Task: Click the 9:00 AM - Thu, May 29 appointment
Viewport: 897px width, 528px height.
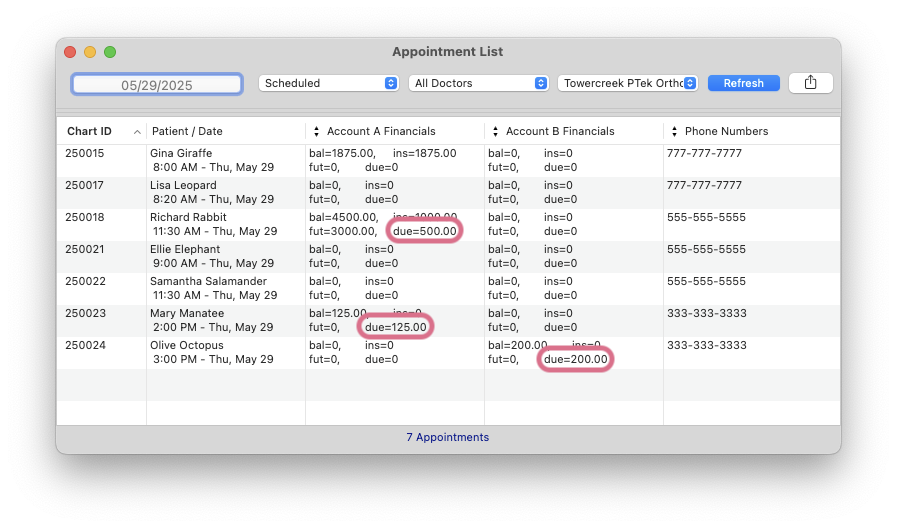Action: click(x=213, y=263)
